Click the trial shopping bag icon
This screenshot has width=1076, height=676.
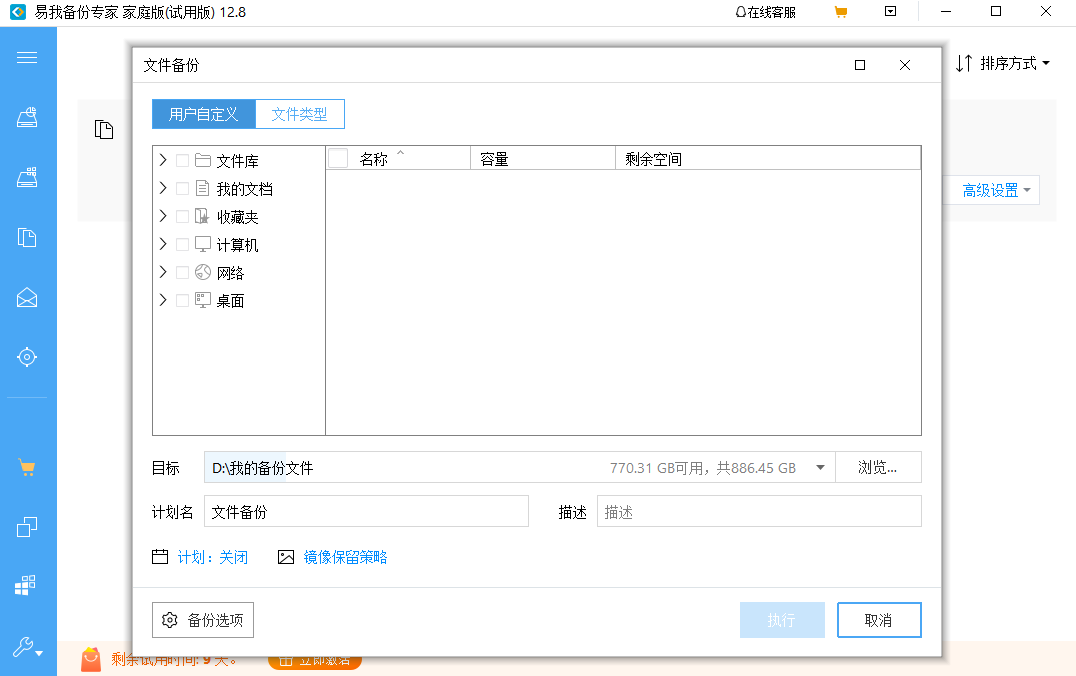[91, 660]
